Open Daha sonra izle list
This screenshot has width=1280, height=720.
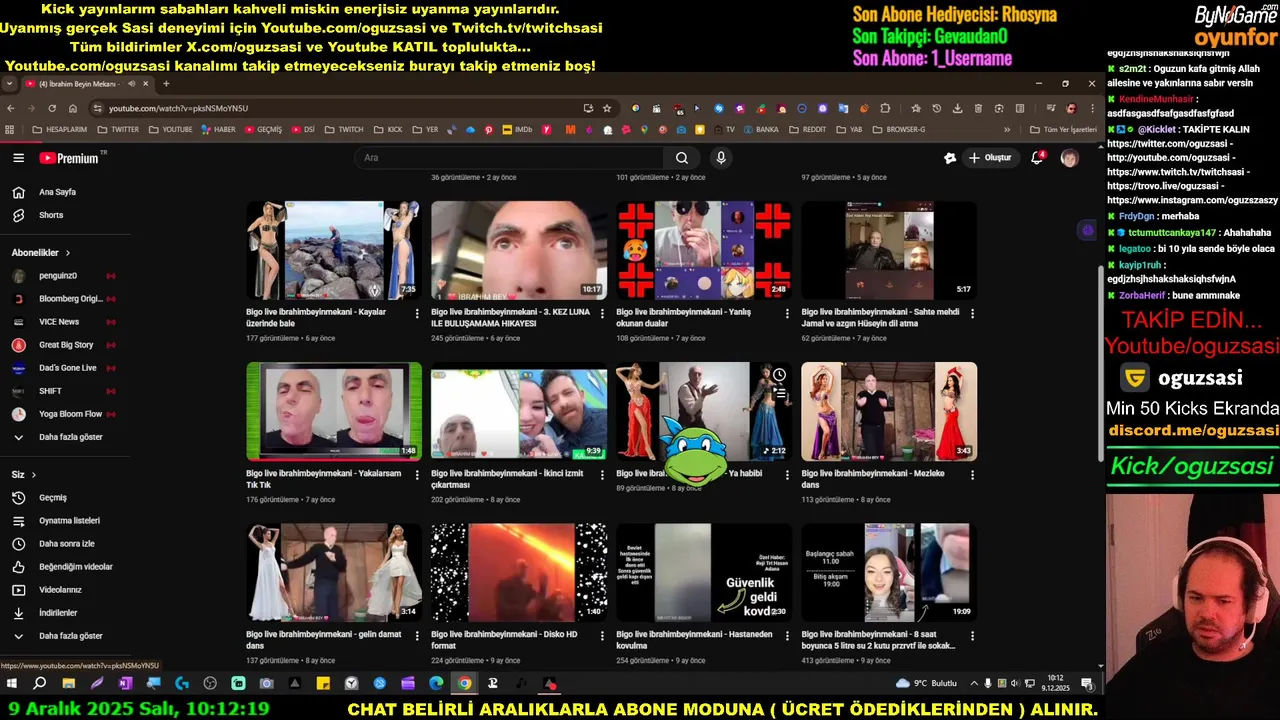pos(65,544)
